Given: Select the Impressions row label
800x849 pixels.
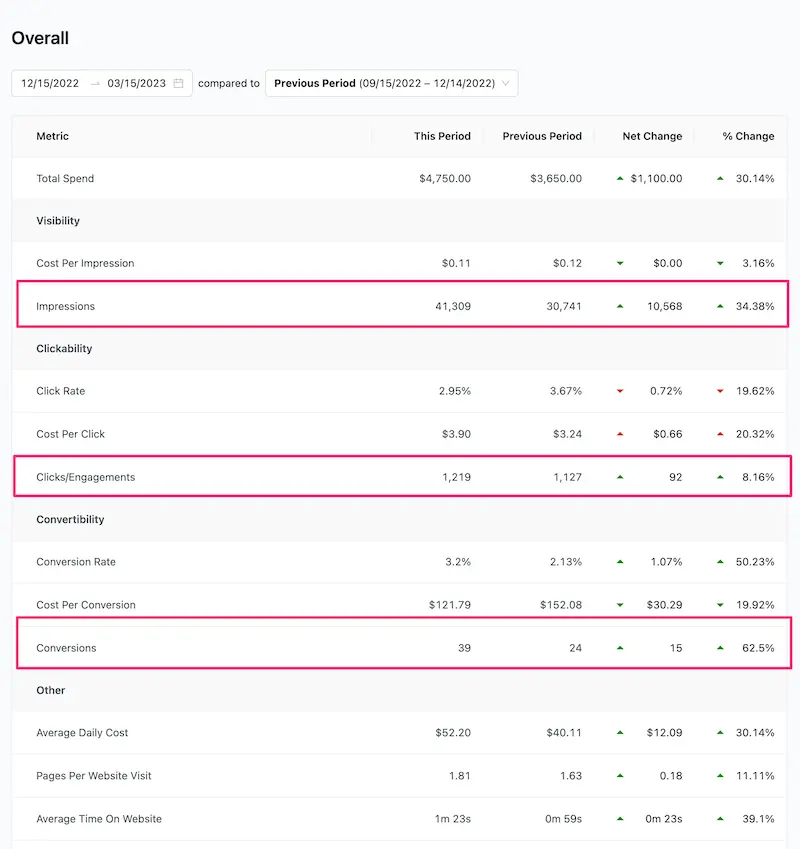Looking at the screenshot, I should (x=66, y=306).
